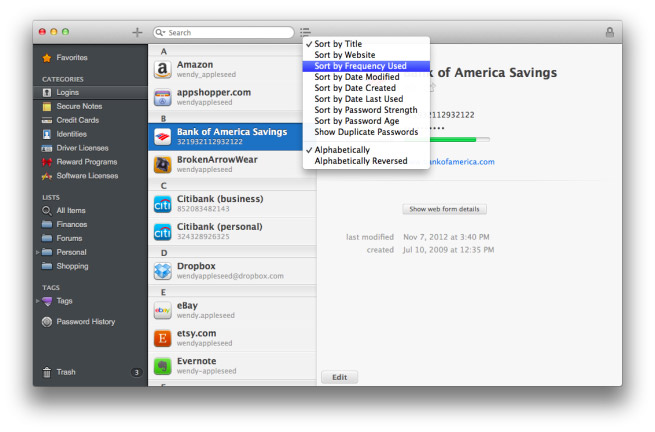Select the Driver Licenses icon
The height and width of the screenshot is (432, 655).
pyautogui.click(x=47, y=148)
